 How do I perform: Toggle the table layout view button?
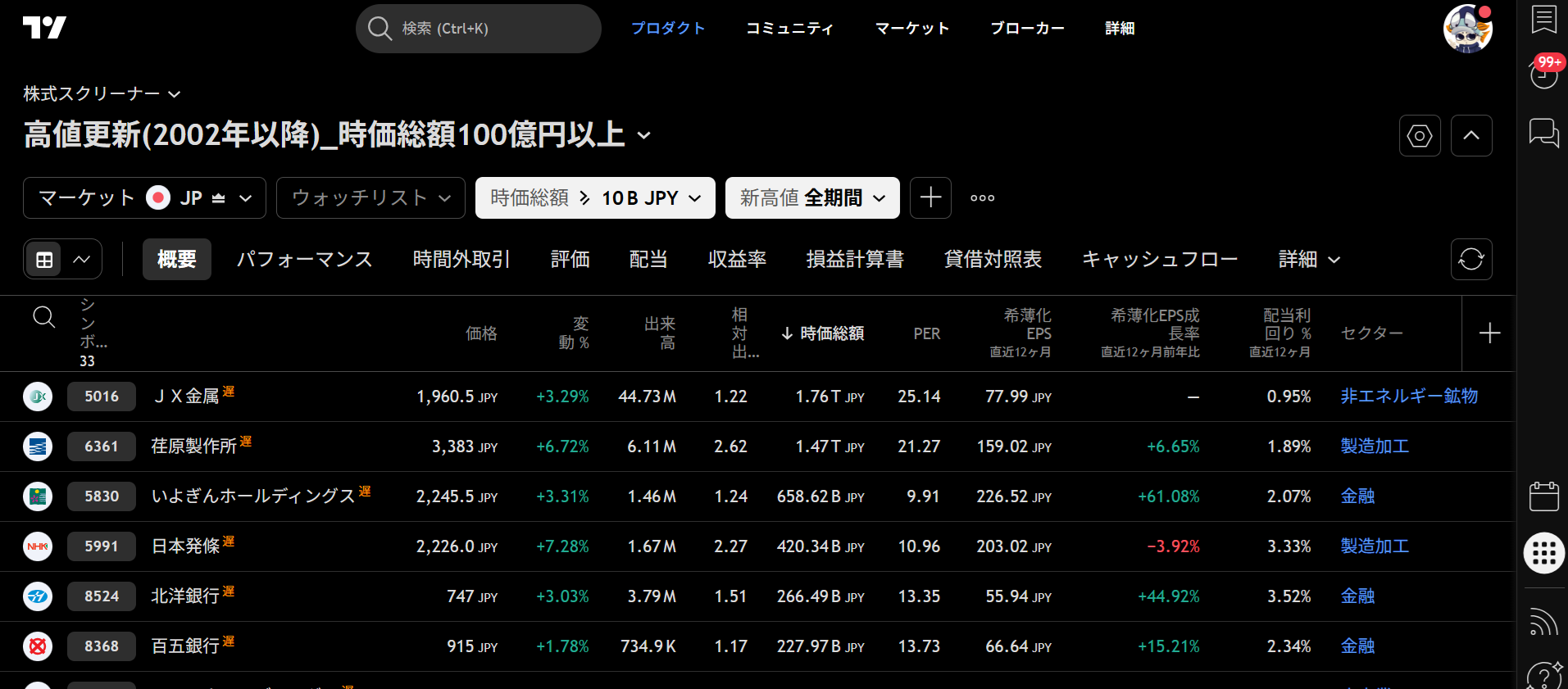click(x=44, y=260)
